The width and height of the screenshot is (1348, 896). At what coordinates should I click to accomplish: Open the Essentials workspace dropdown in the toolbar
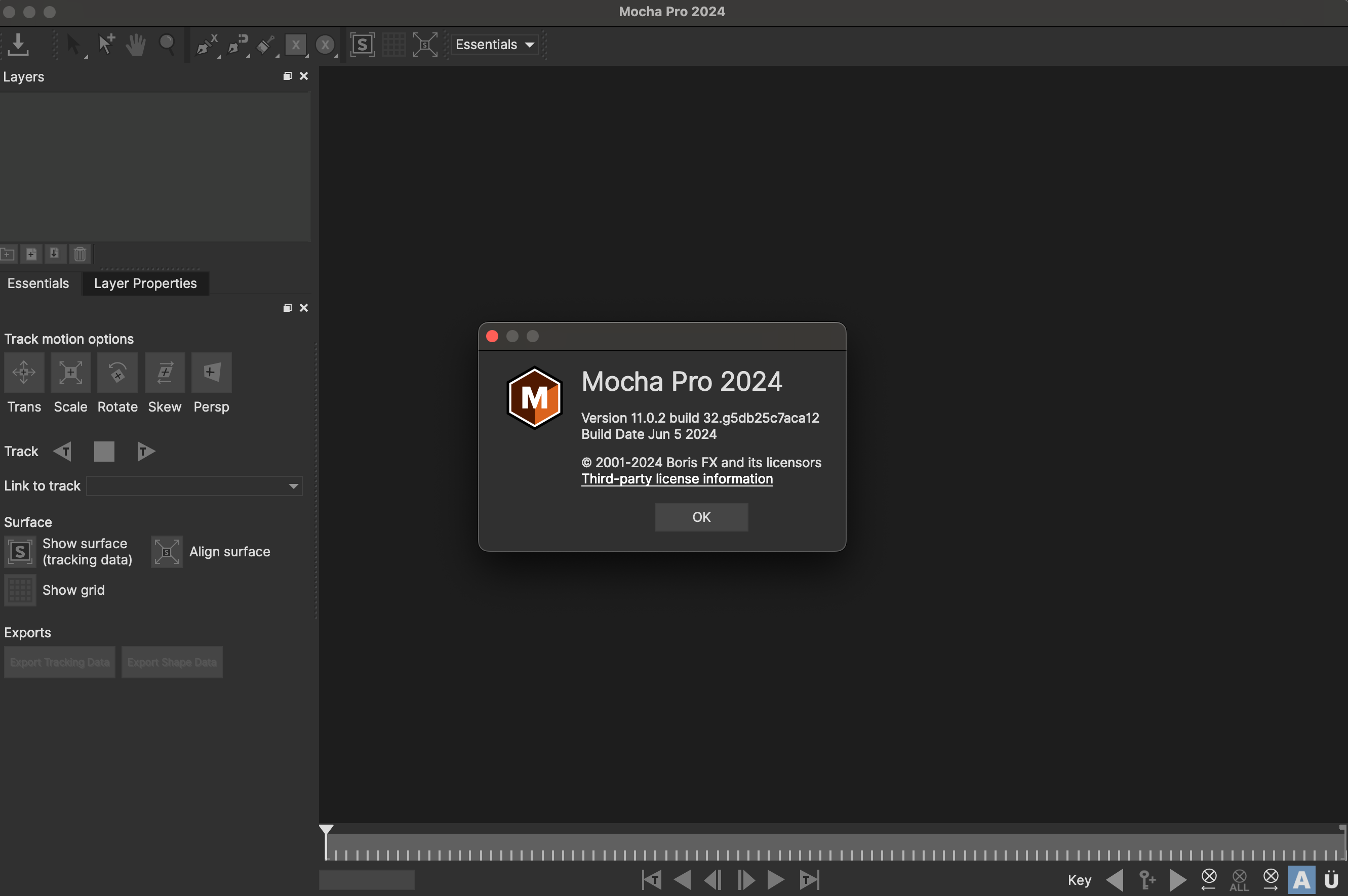click(x=494, y=44)
